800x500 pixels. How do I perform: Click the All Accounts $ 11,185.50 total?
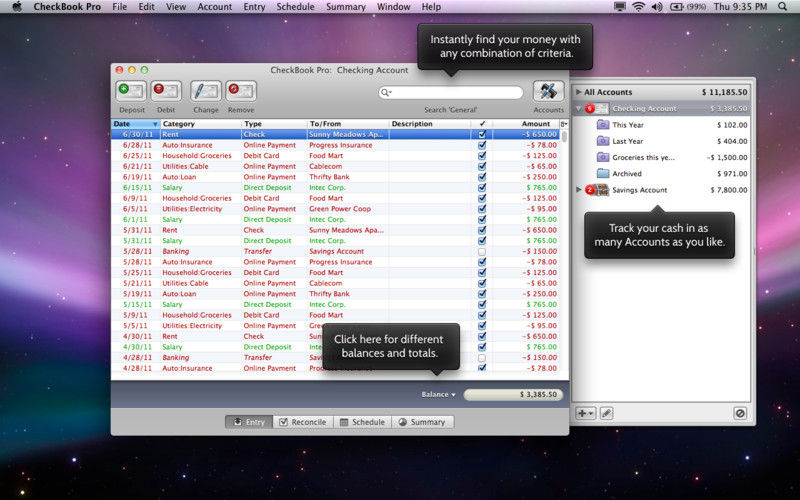coord(724,92)
